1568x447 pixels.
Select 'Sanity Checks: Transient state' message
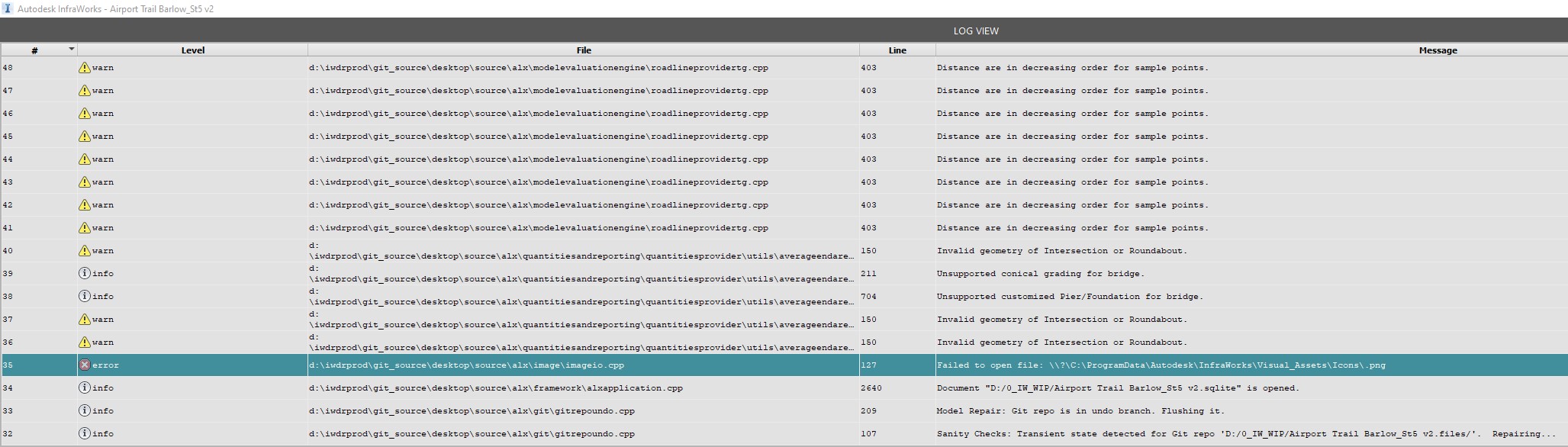1245,433
